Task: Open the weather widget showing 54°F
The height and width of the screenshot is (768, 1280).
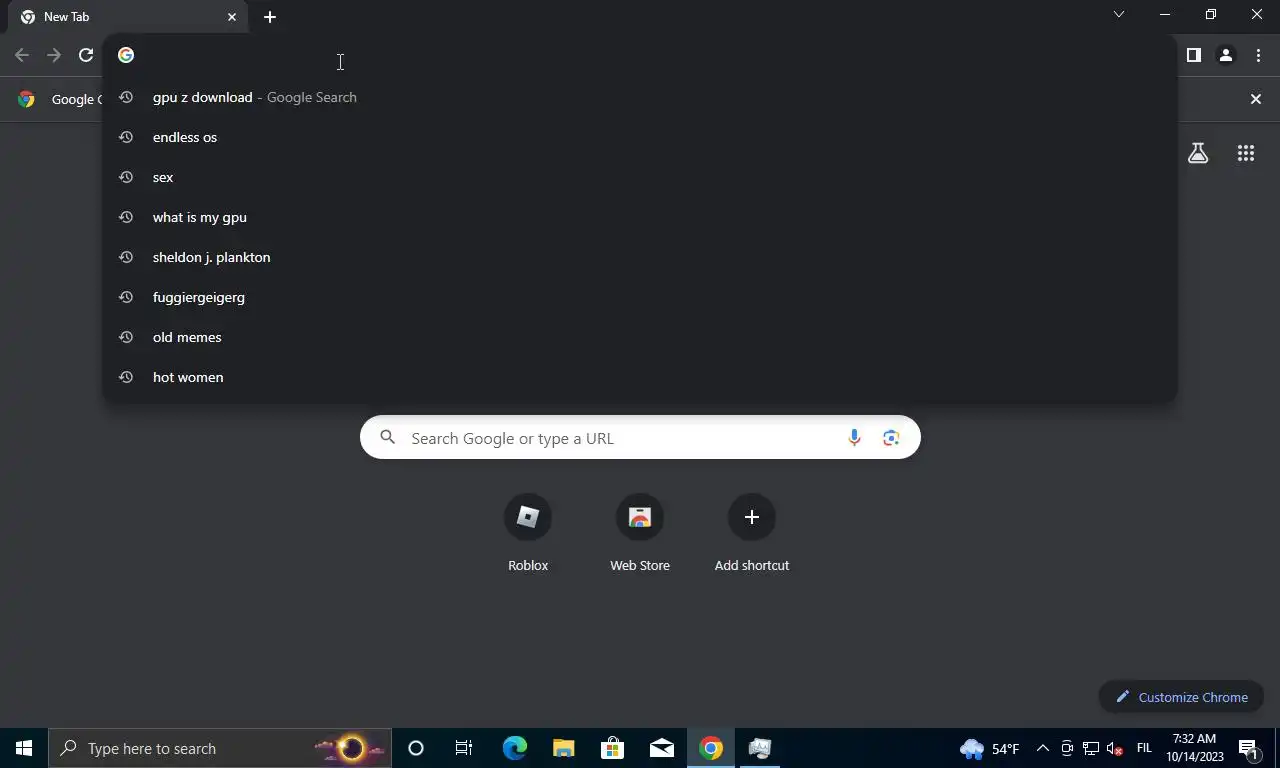Action: point(990,748)
